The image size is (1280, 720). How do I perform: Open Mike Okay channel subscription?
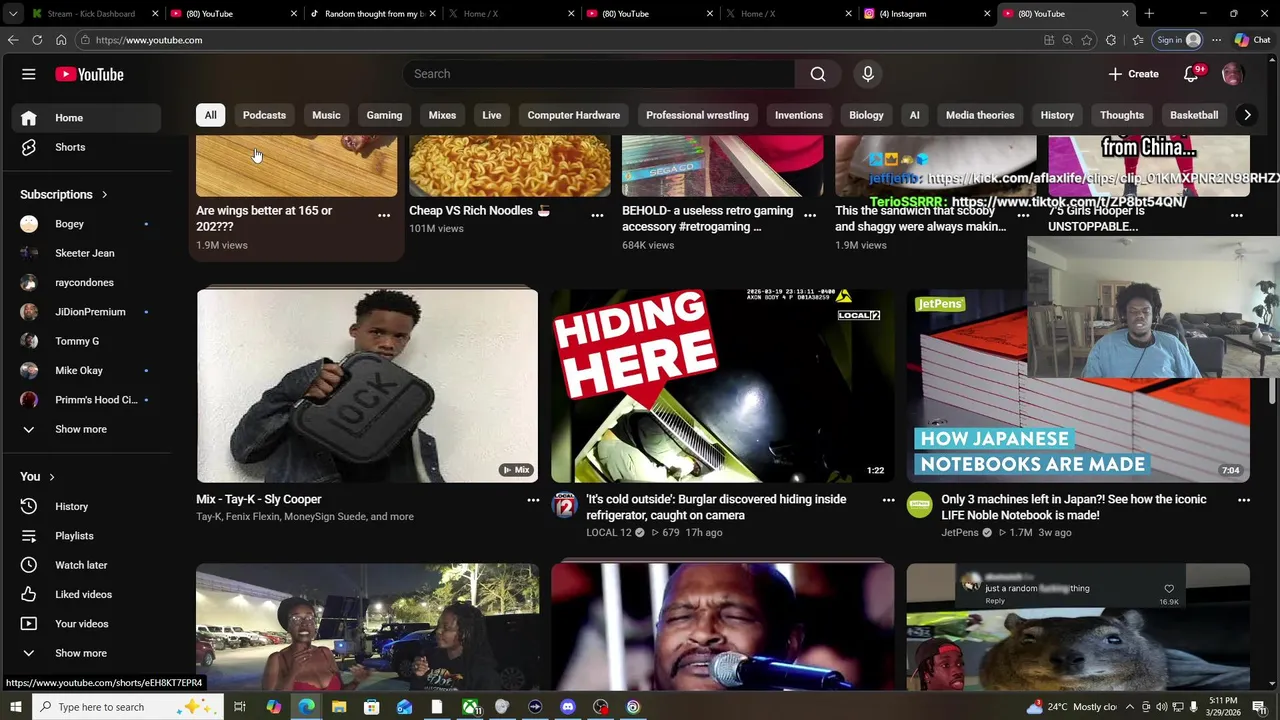86,370
